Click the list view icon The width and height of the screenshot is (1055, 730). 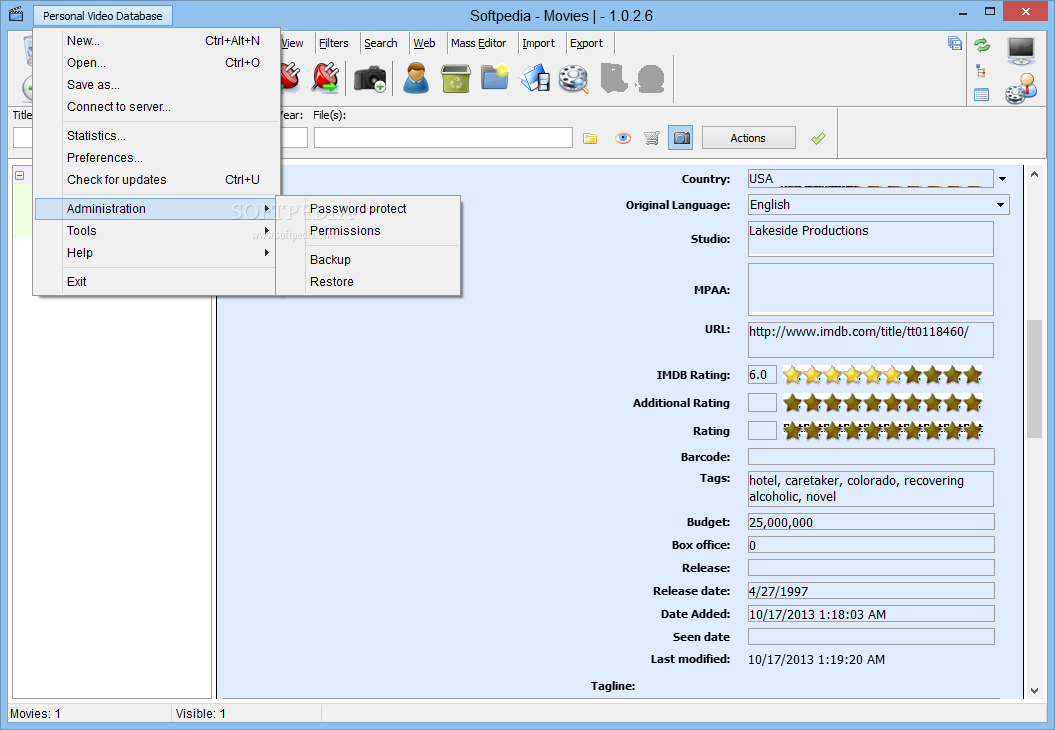[x=982, y=95]
